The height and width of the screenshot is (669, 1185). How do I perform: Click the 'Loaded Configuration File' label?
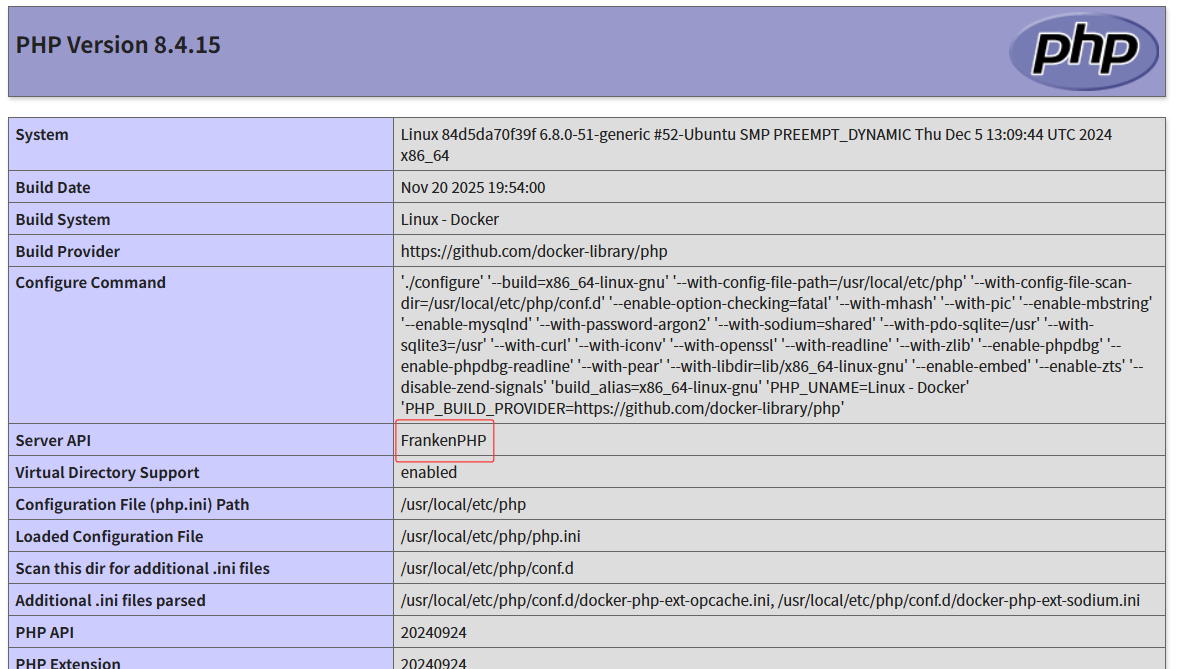click(x=110, y=536)
